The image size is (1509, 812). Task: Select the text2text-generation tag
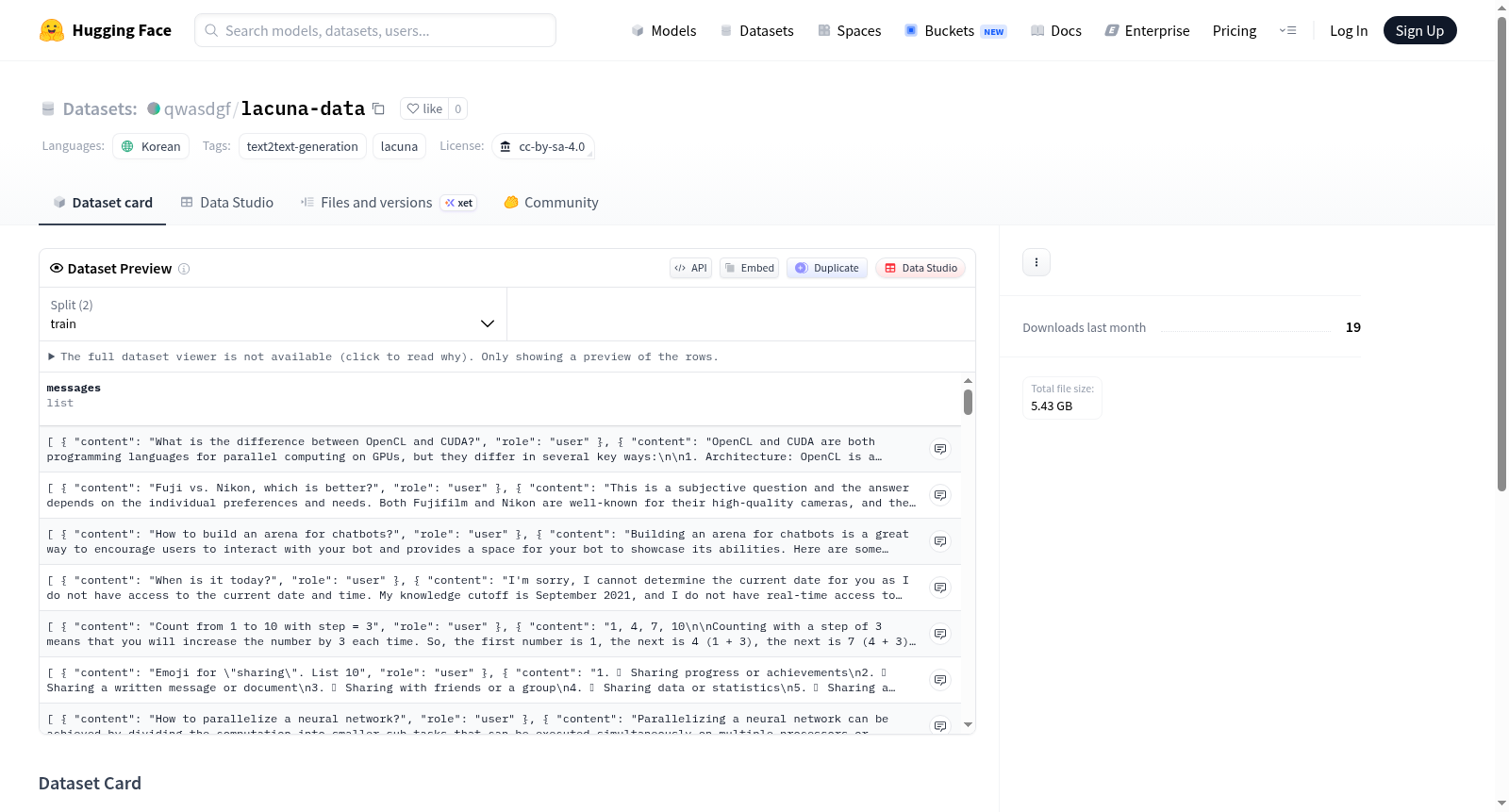[x=302, y=146]
